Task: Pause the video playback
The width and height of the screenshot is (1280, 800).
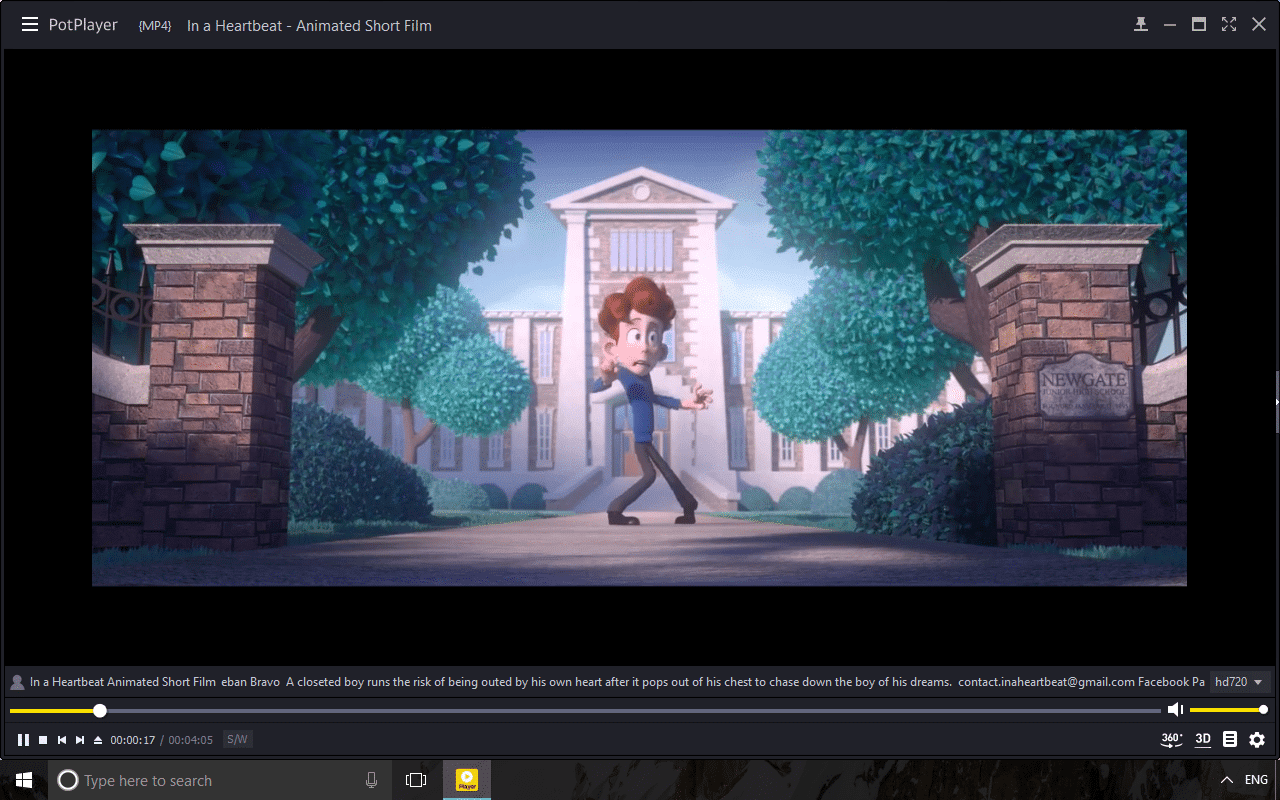Action: (x=23, y=740)
